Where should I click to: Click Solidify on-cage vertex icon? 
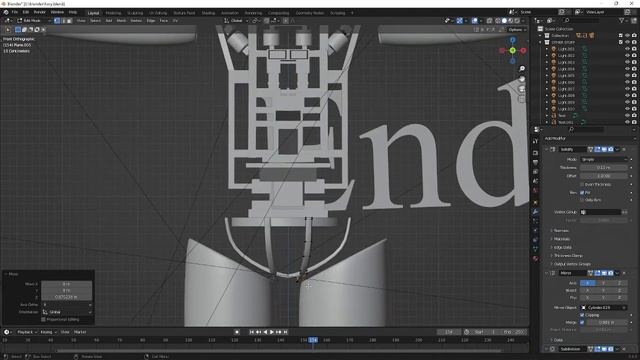click(x=591, y=149)
